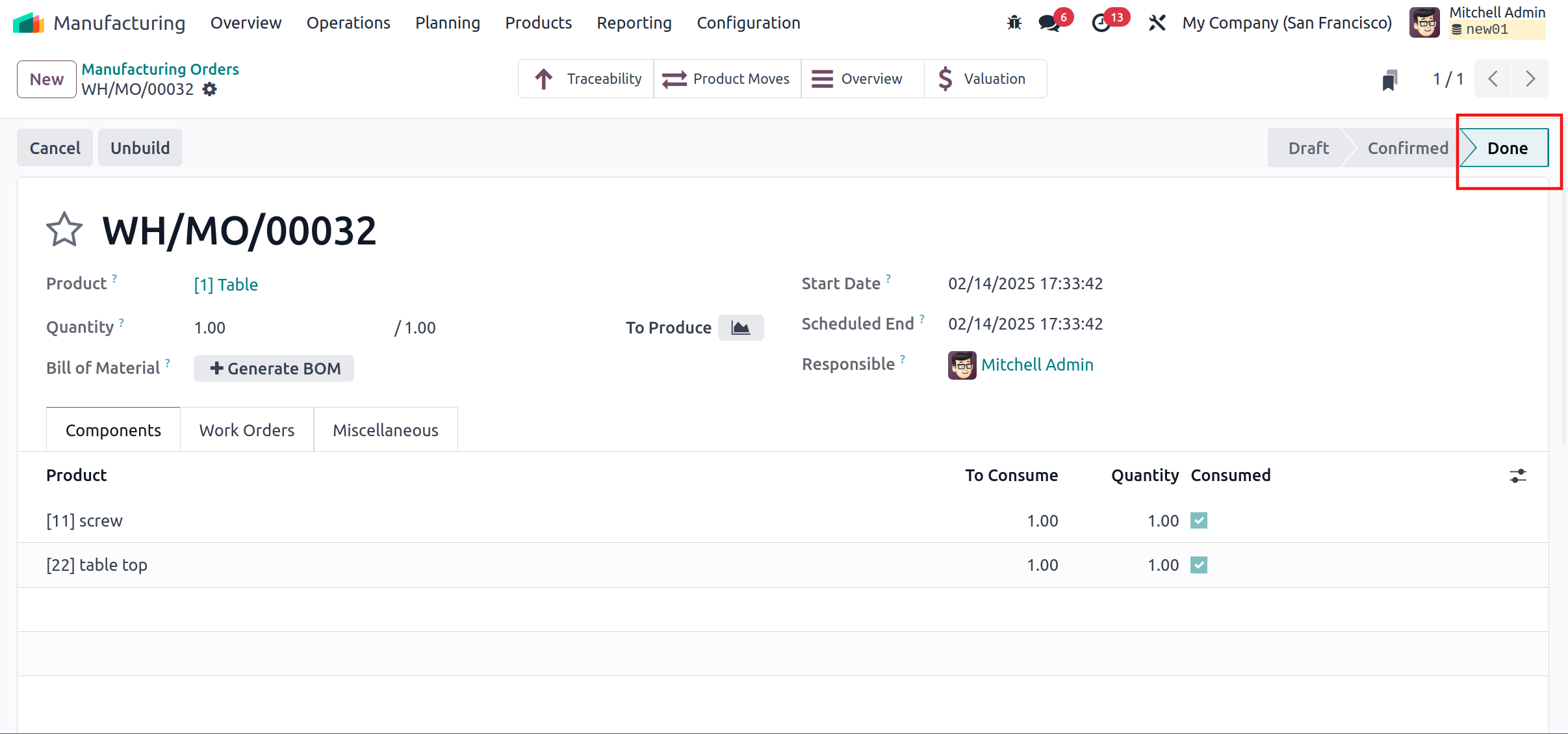
Task: Open the company switcher My Company
Action: coord(1286,23)
